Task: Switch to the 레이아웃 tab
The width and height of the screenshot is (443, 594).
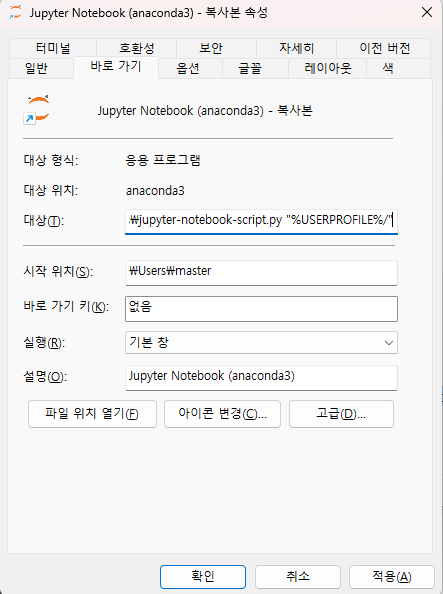Action: (327, 68)
